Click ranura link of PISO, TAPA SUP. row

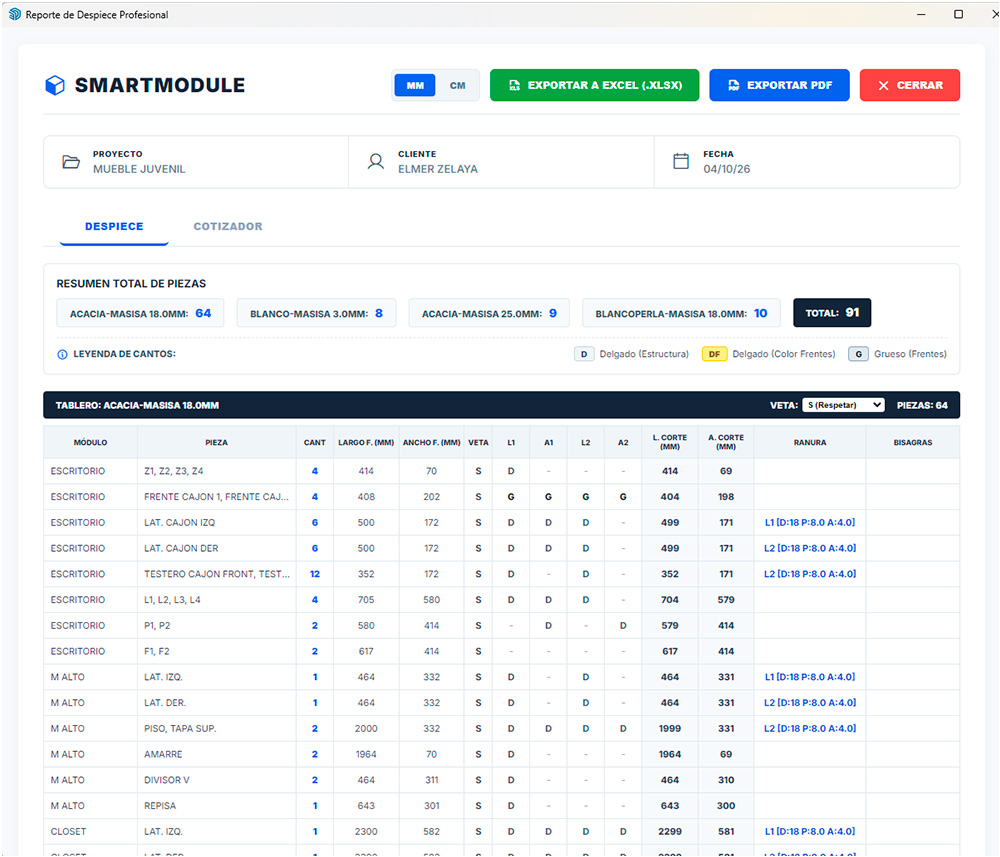tap(810, 728)
